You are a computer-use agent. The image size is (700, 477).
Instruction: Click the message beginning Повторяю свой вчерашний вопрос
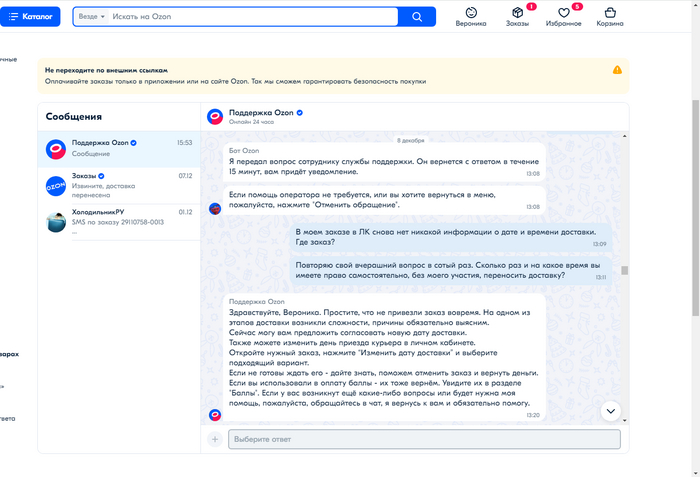[451, 271]
